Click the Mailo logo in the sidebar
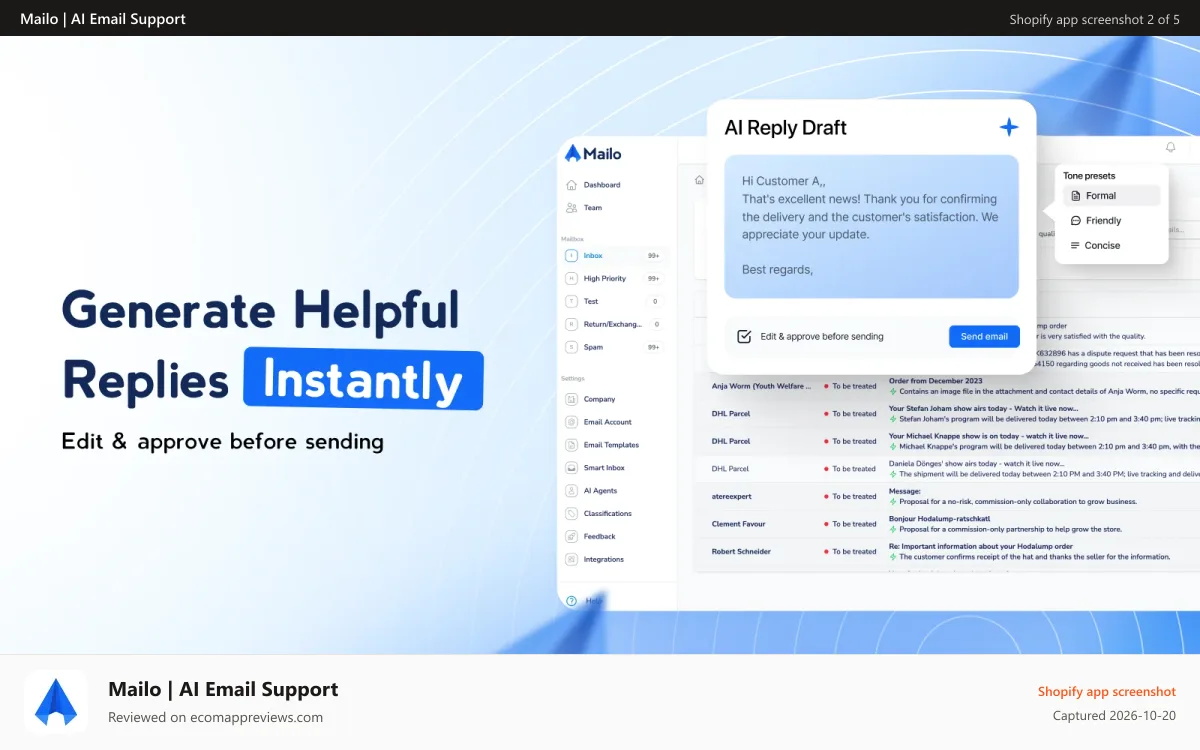Image resolution: width=1200 pixels, height=750 pixels. point(593,153)
